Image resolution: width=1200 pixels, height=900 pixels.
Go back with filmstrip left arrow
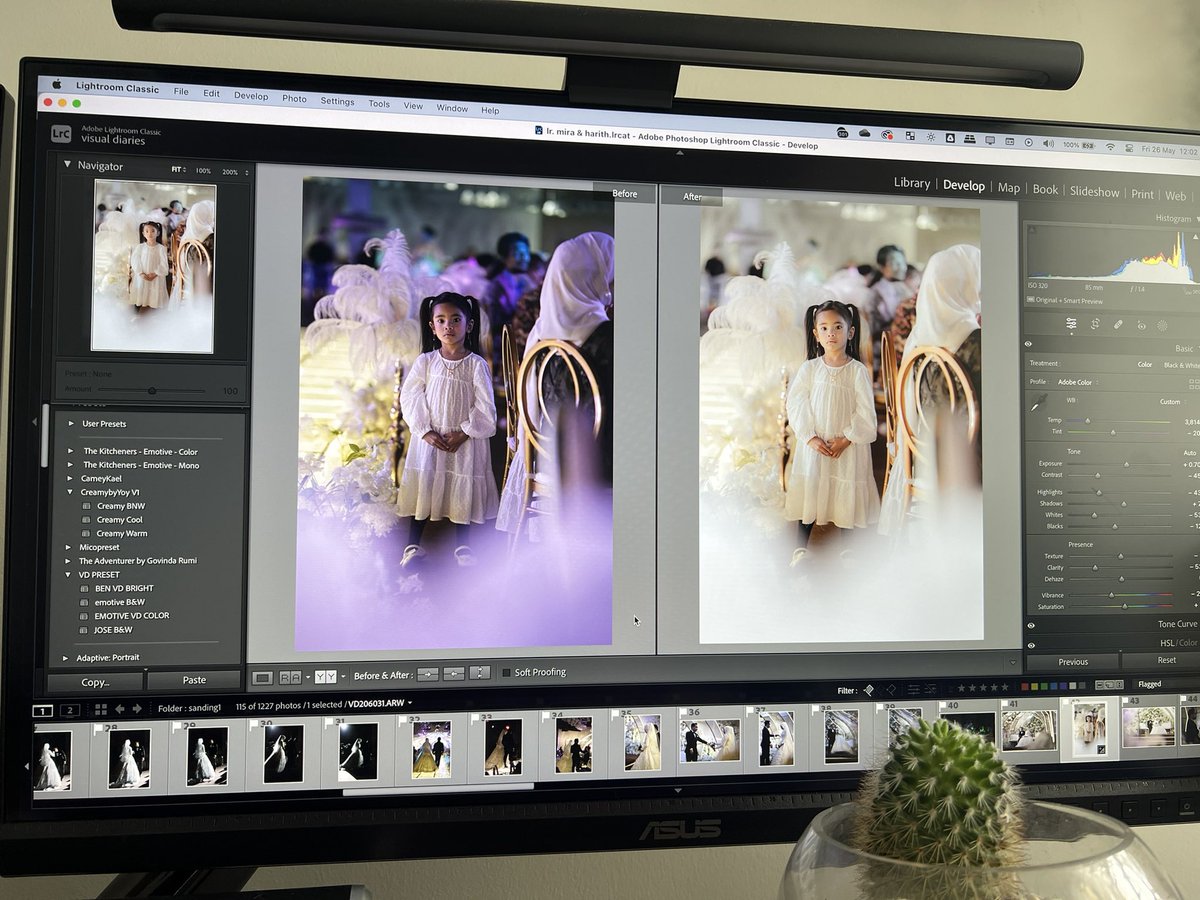pyautogui.click(x=122, y=710)
